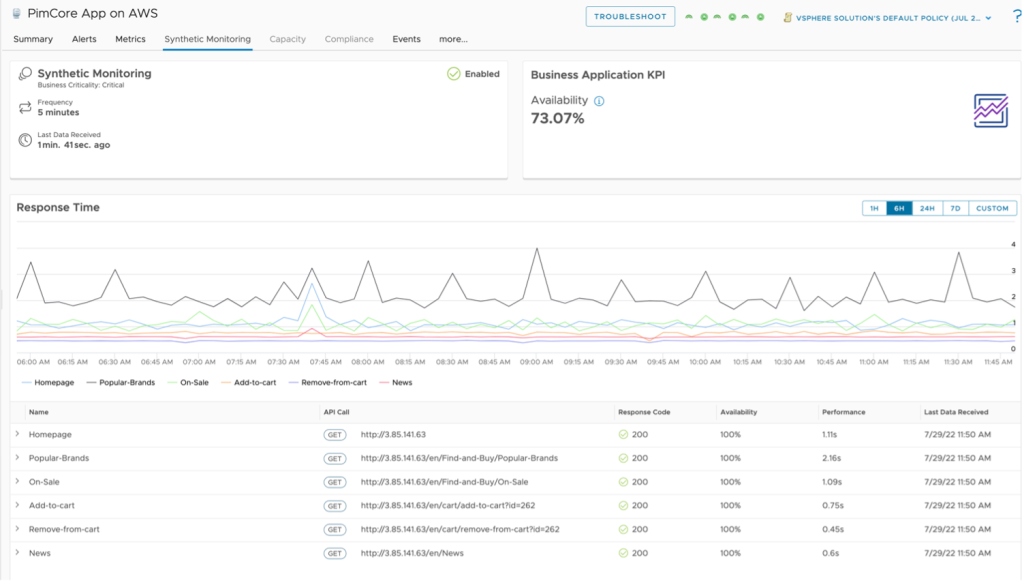The height and width of the screenshot is (583, 1024).
Task: Click the GET badge in News row
Action: tap(334, 554)
